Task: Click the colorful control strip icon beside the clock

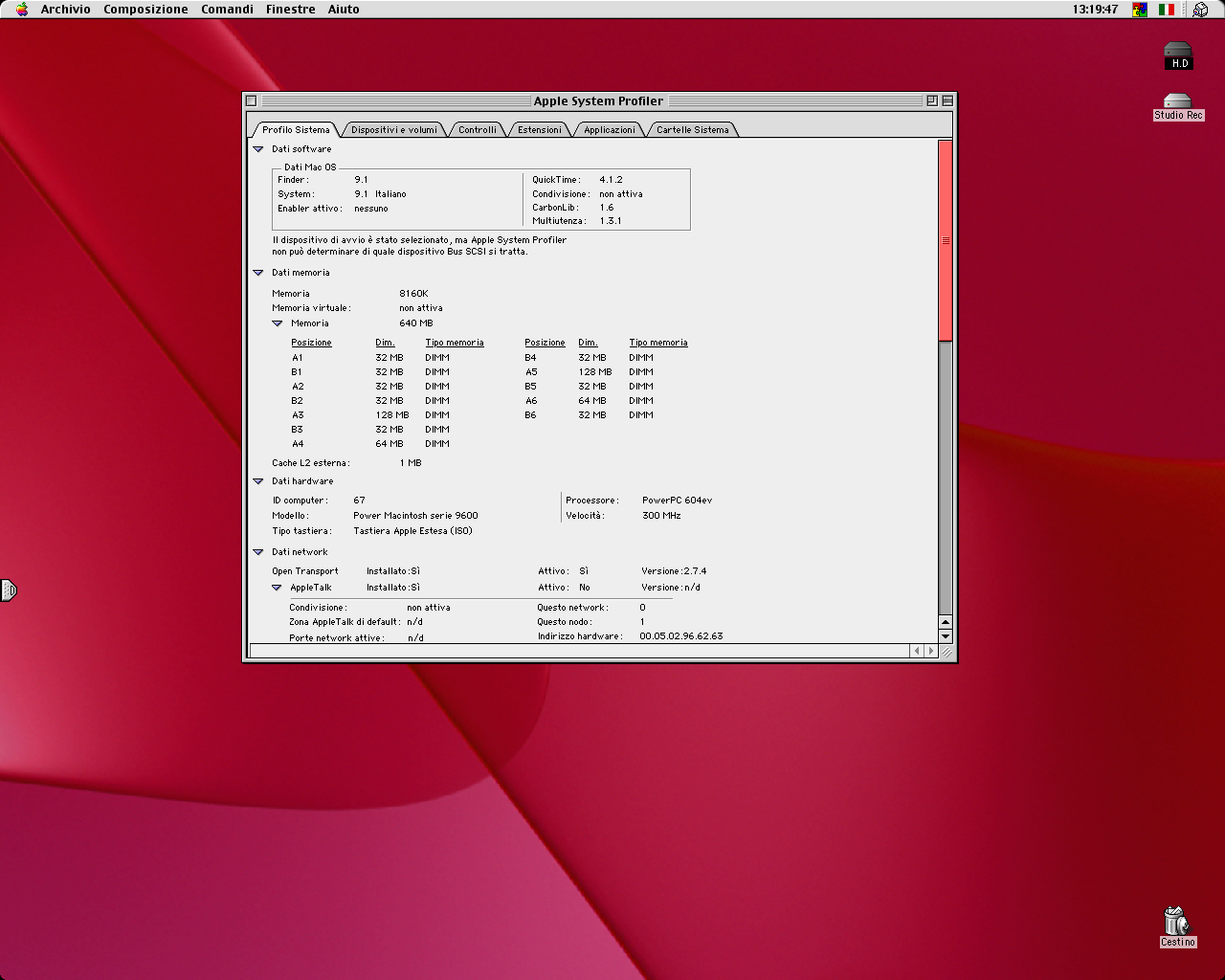Action: 1140,10
